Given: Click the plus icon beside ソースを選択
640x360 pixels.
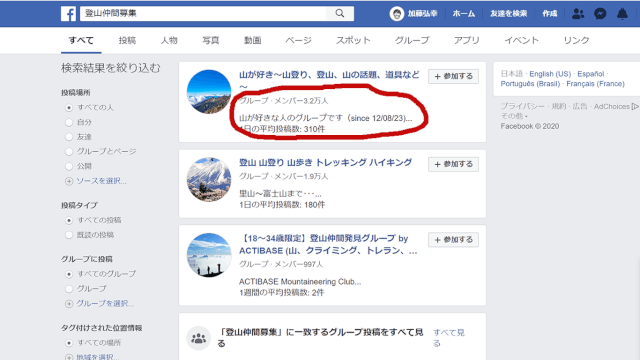Looking at the screenshot, I should point(69,181).
